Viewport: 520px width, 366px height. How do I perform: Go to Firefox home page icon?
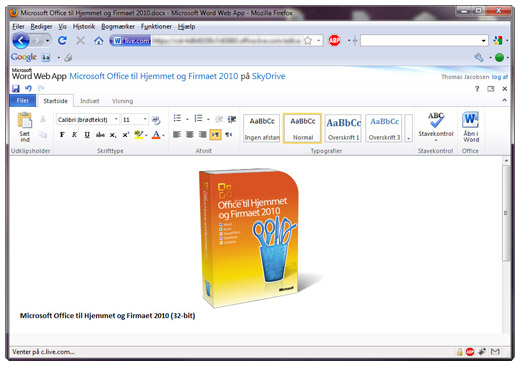pos(98,41)
